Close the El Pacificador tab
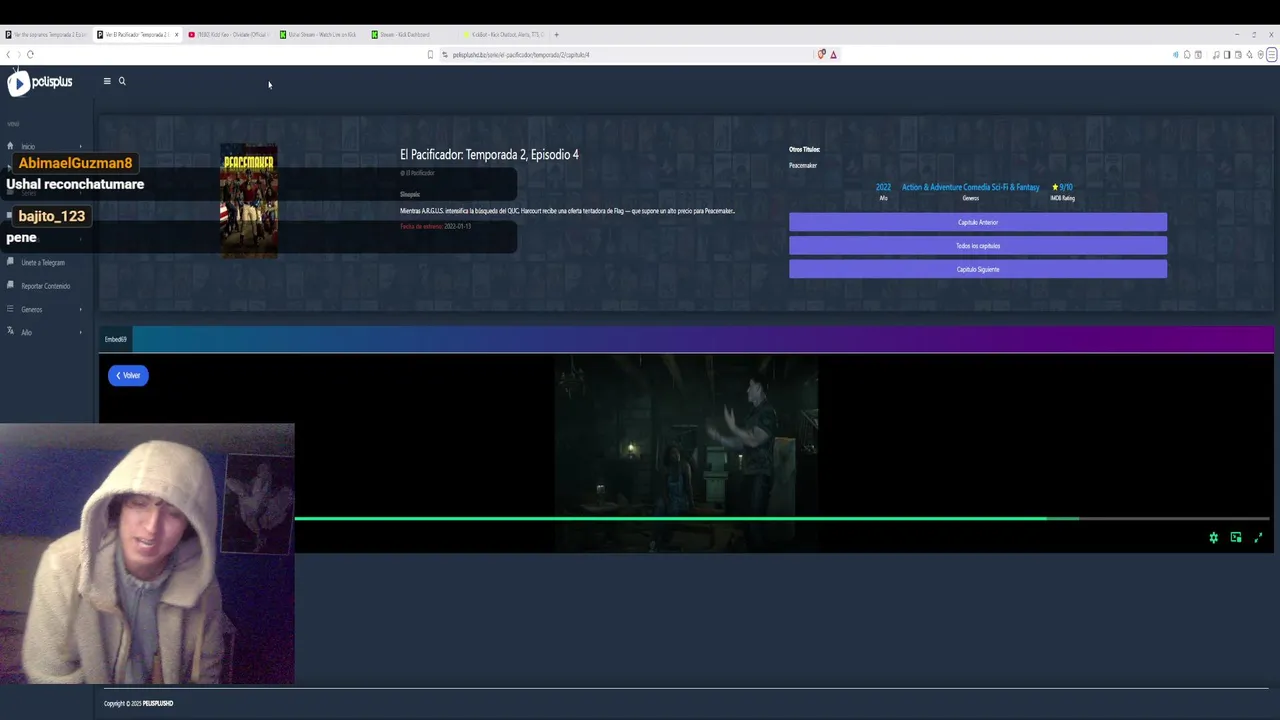The width and height of the screenshot is (1280, 720). [x=176, y=35]
